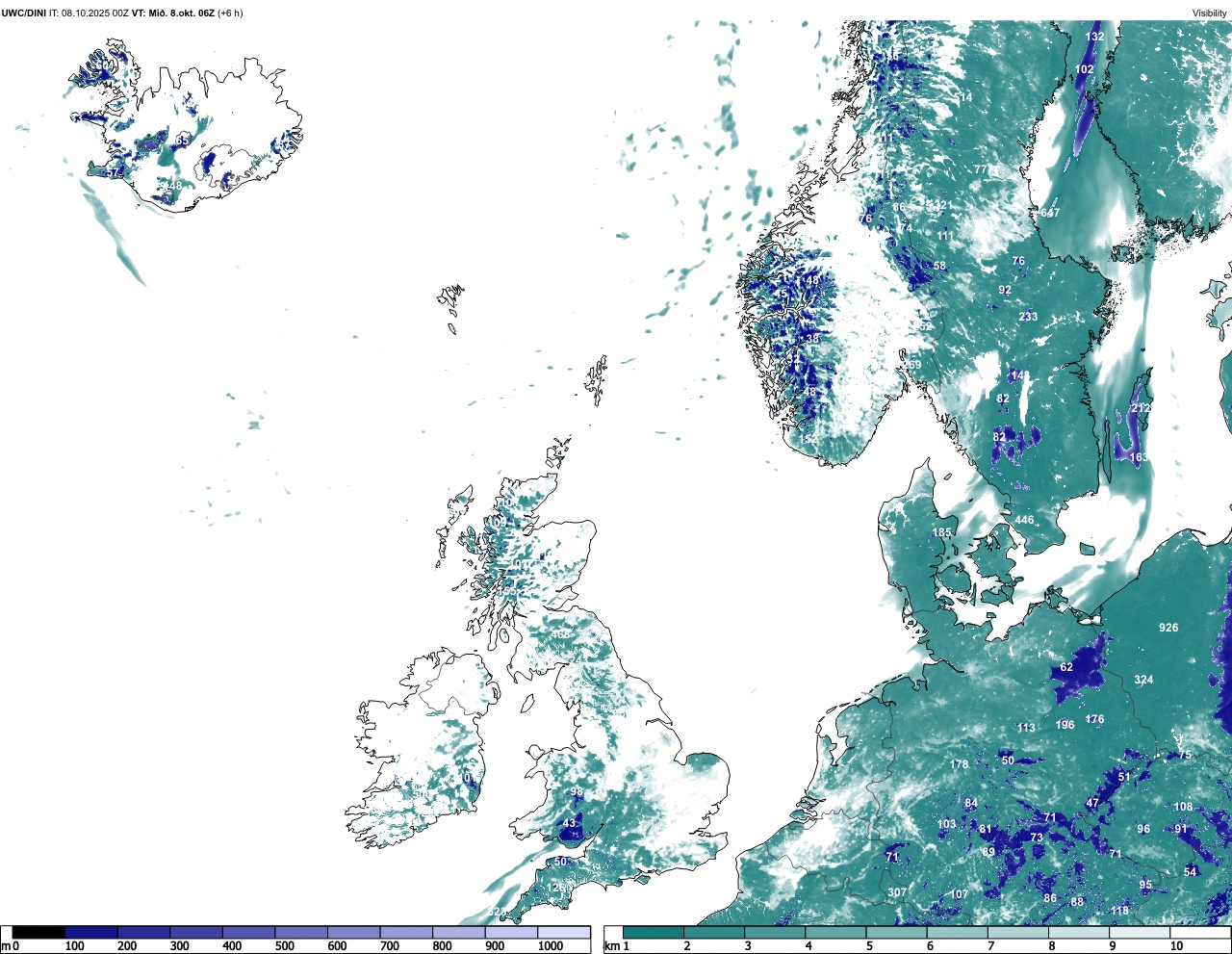Click the '10' tick on the km legend
Viewport: 1232px width, 954px height.
(x=1176, y=946)
